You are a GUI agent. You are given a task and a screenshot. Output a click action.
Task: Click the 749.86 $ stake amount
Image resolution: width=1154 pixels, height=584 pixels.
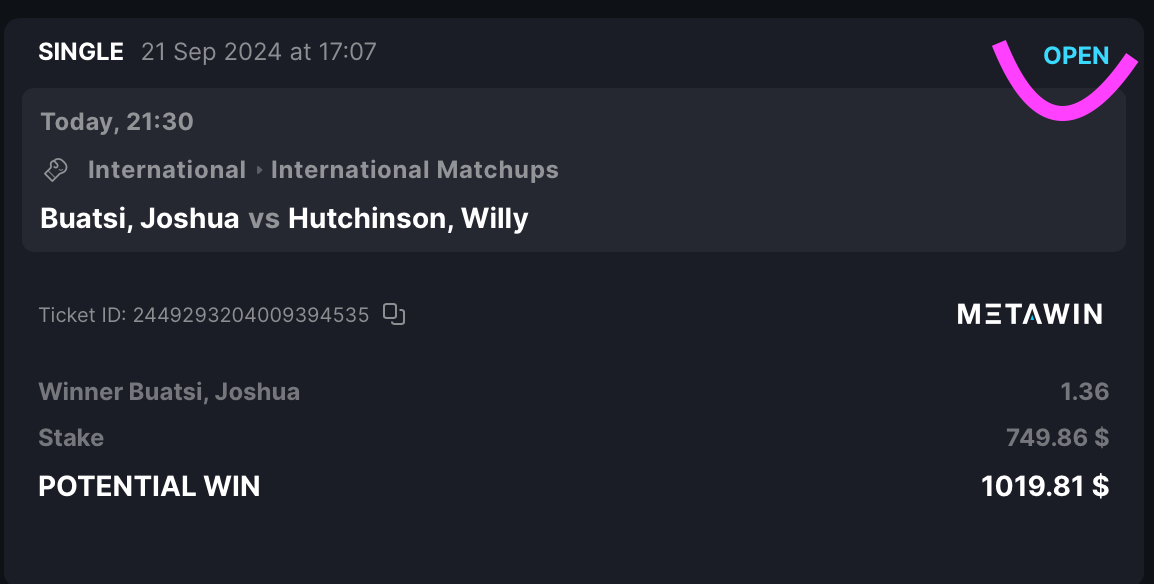point(1057,438)
